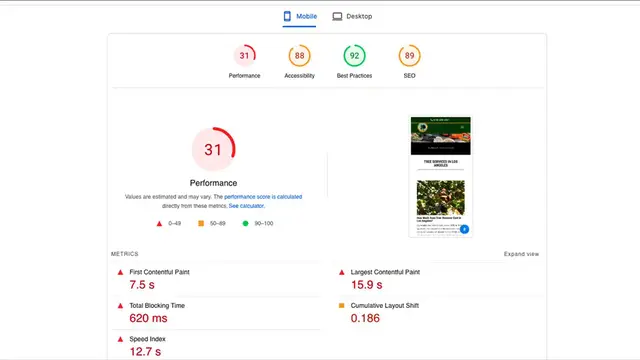Viewport: 640px width, 360px height.
Task: Click the 0.186 value
Action: [x=365, y=318]
